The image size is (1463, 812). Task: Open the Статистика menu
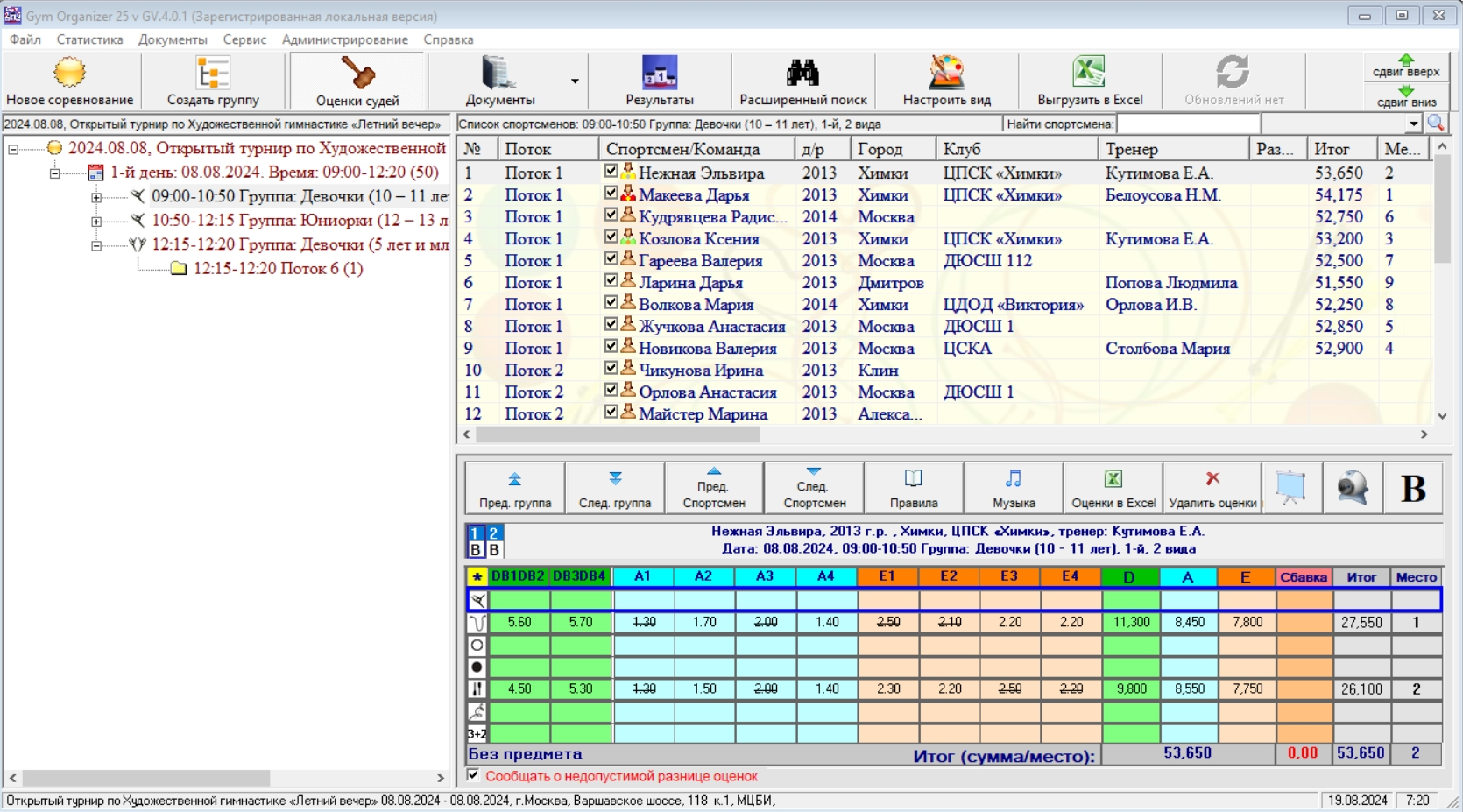click(x=89, y=39)
